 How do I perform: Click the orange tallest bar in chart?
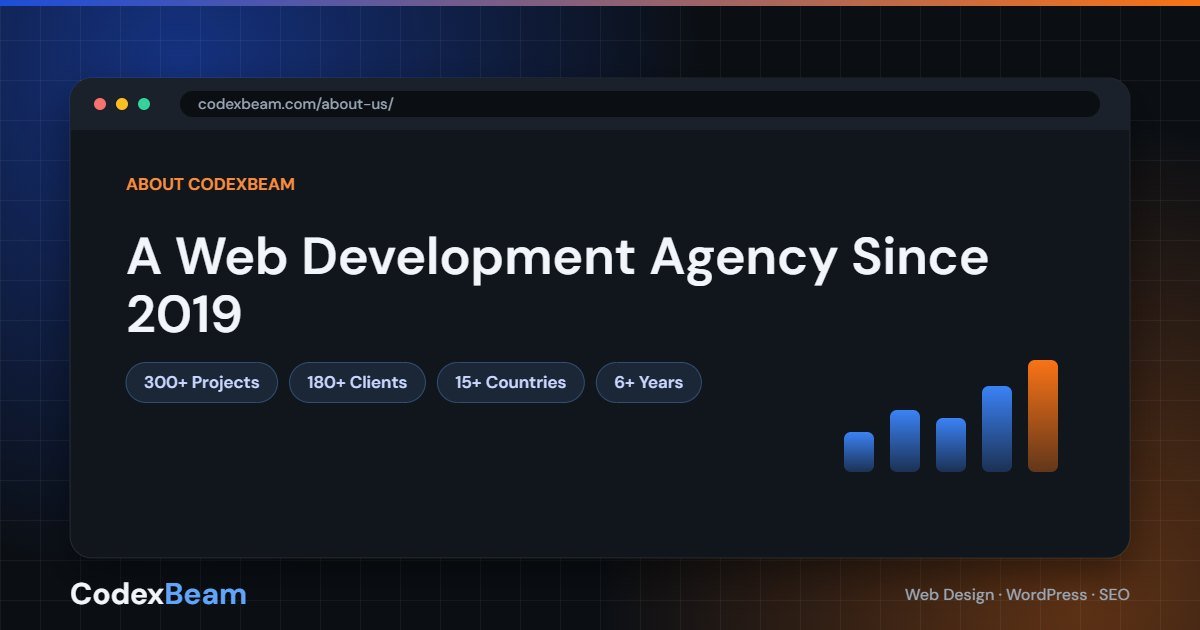click(1043, 416)
